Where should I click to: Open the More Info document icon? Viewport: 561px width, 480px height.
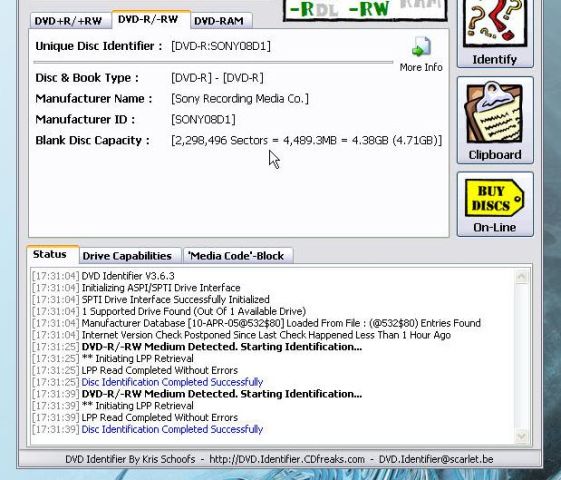pyautogui.click(x=421, y=47)
